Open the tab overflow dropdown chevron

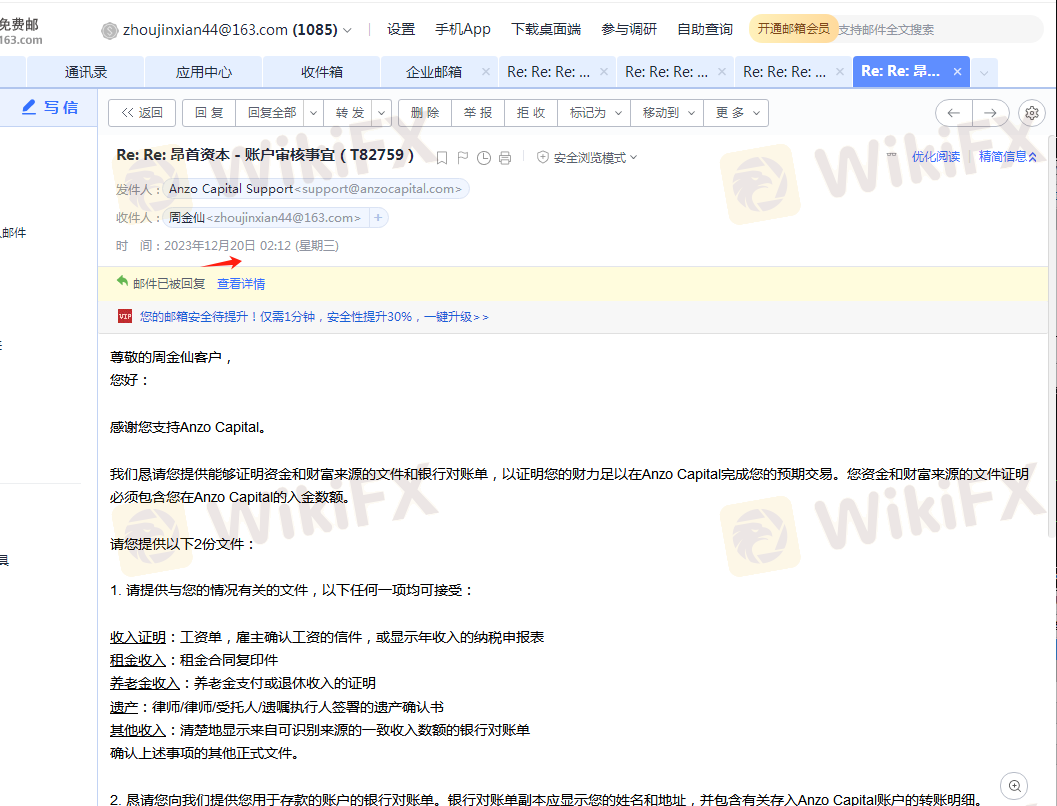coord(984,73)
